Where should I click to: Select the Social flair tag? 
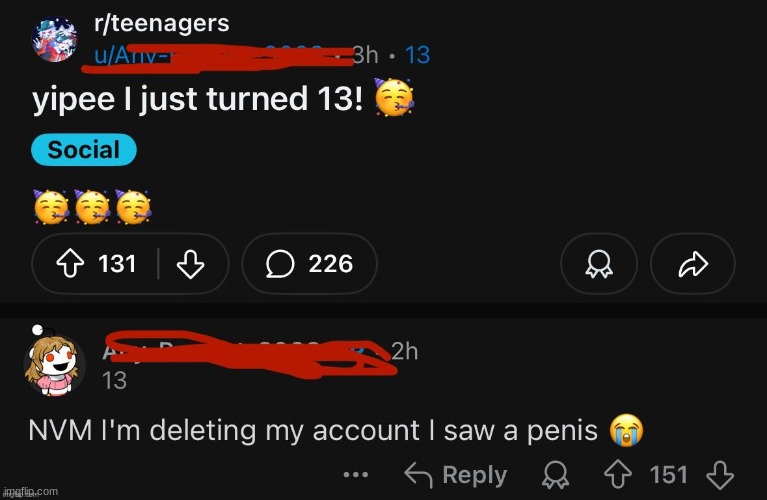84,150
